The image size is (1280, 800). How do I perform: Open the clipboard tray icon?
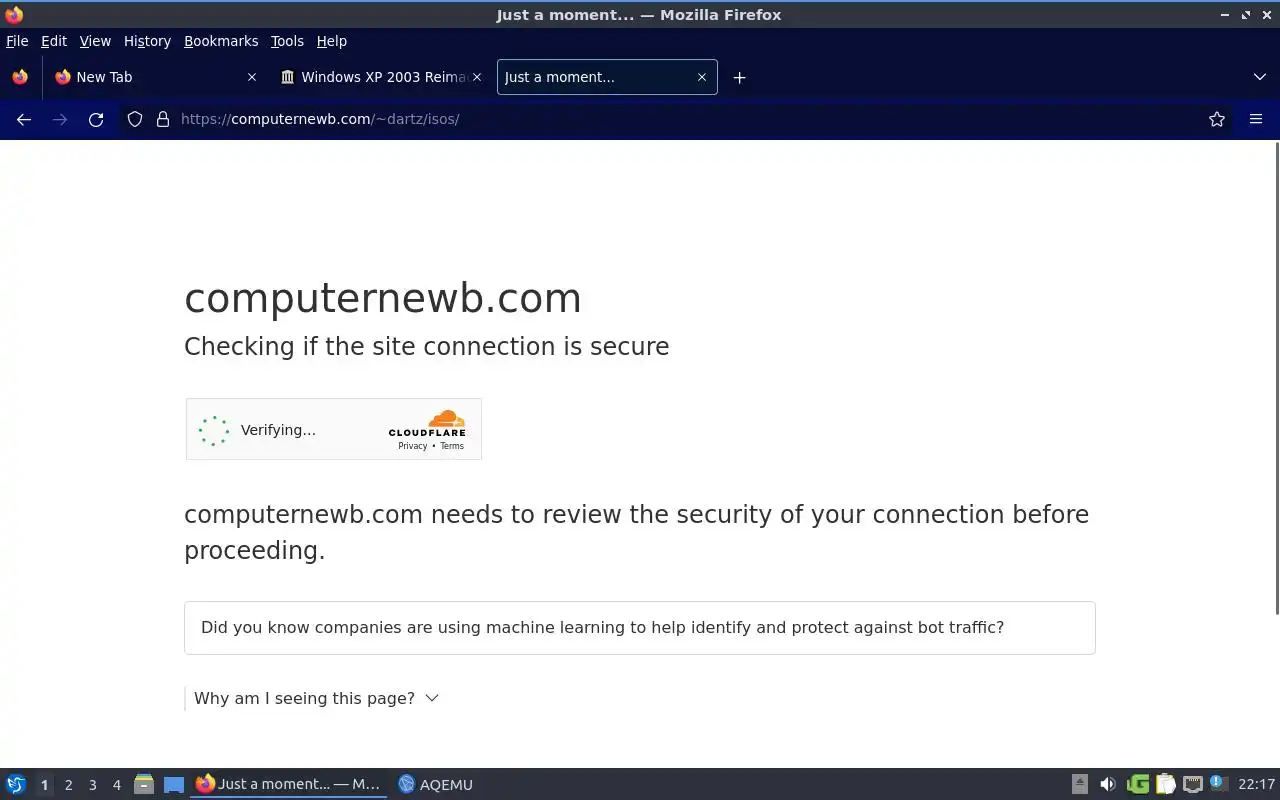pyautogui.click(x=1165, y=785)
